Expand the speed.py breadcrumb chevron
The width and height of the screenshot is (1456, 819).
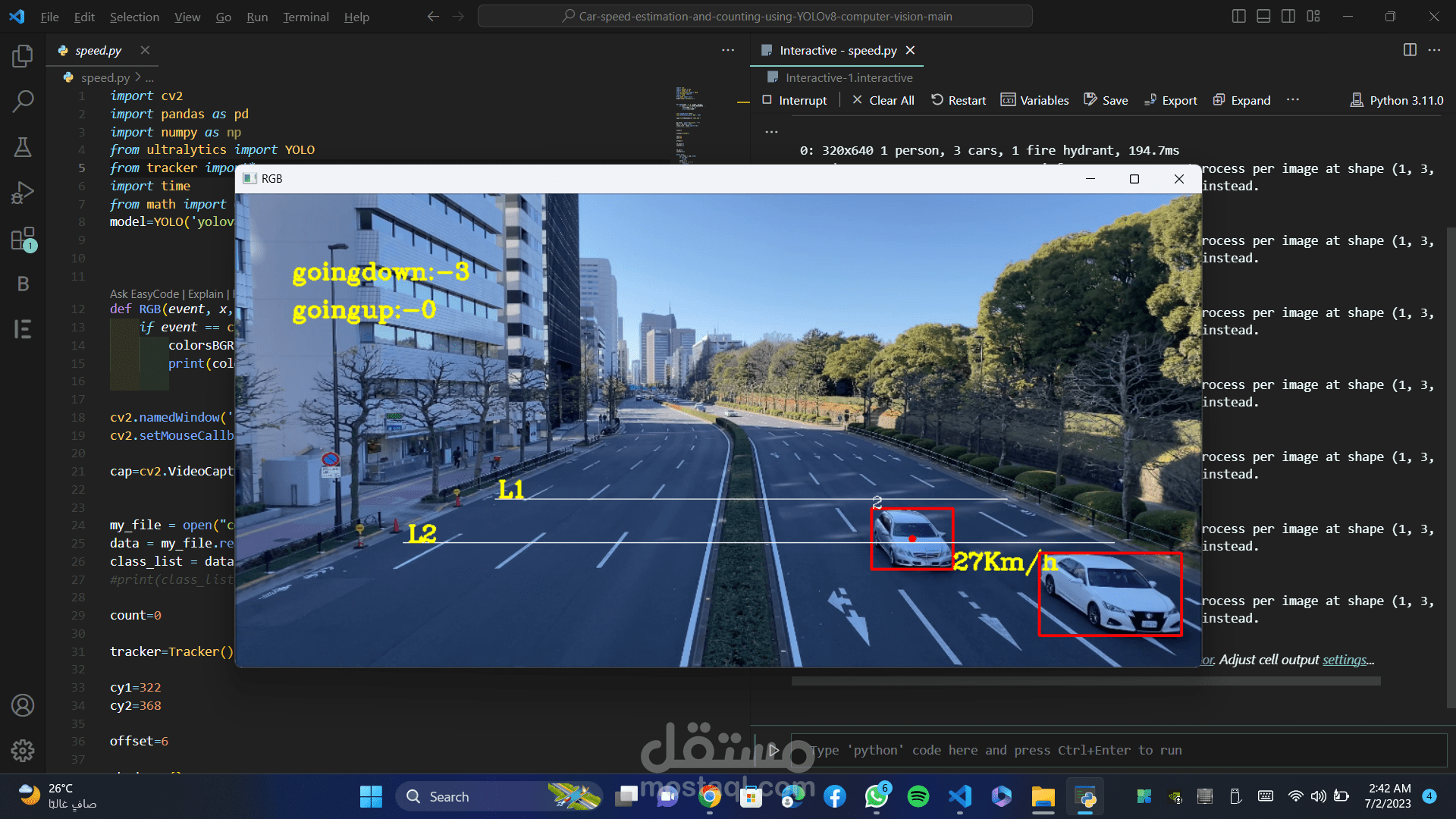click(138, 77)
